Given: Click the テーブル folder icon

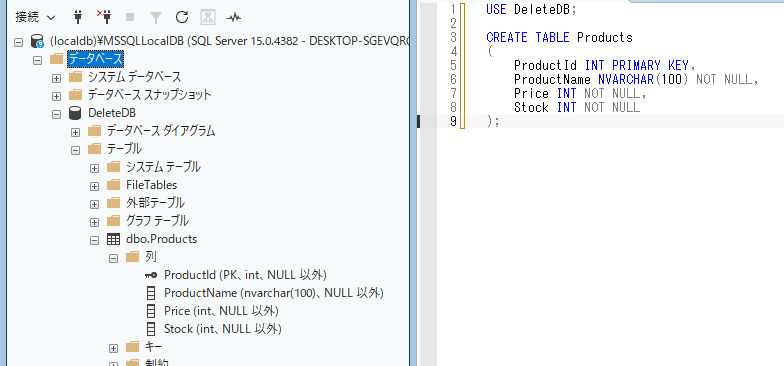Looking at the screenshot, I should pos(94,149).
